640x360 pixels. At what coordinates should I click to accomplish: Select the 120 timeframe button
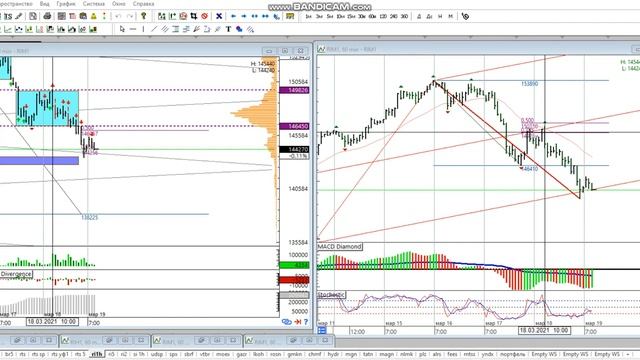(x=383, y=16)
